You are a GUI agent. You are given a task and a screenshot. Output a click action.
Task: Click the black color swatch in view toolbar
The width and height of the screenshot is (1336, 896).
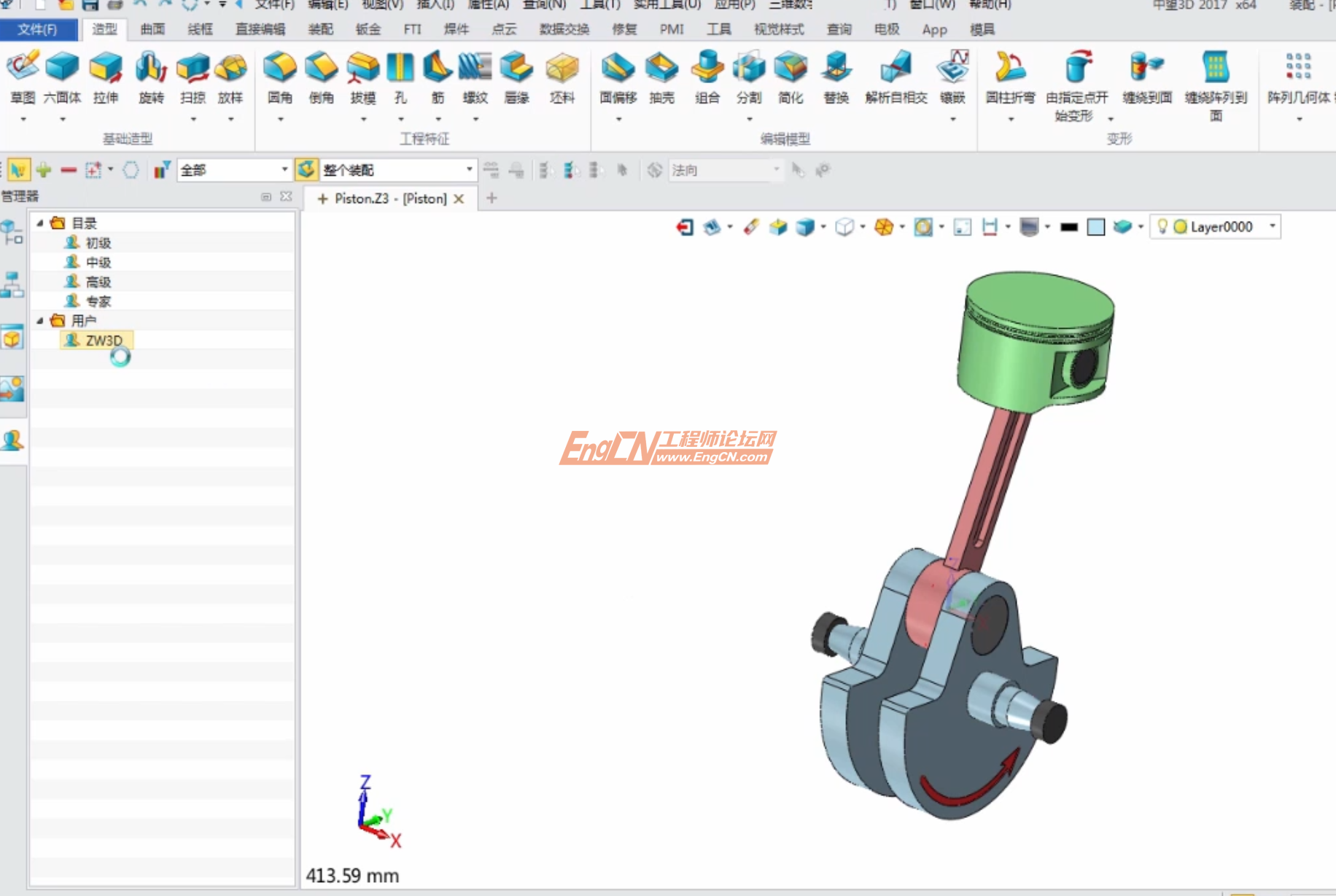click(x=1068, y=227)
